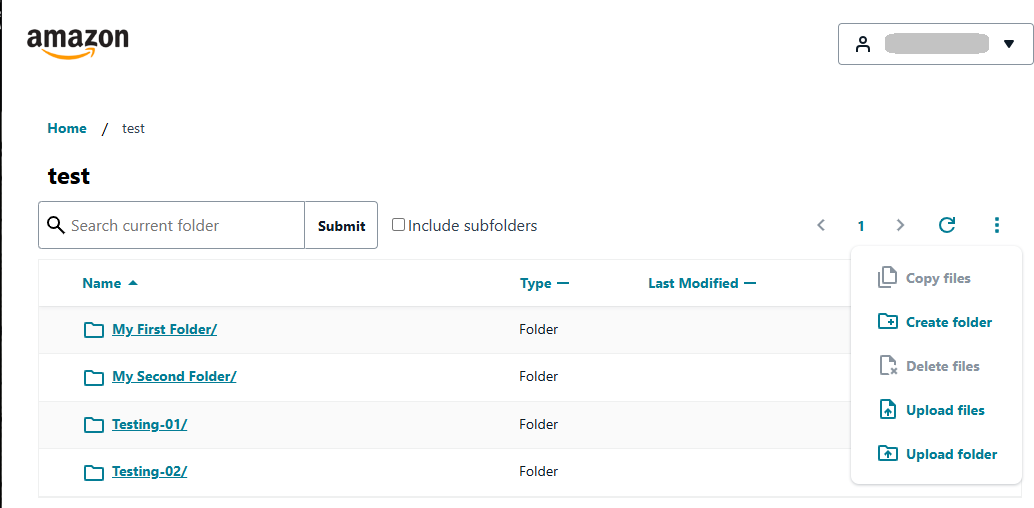Click the folder icon beside Testing-01
The width and height of the screenshot is (1034, 508).
[94, 425]
